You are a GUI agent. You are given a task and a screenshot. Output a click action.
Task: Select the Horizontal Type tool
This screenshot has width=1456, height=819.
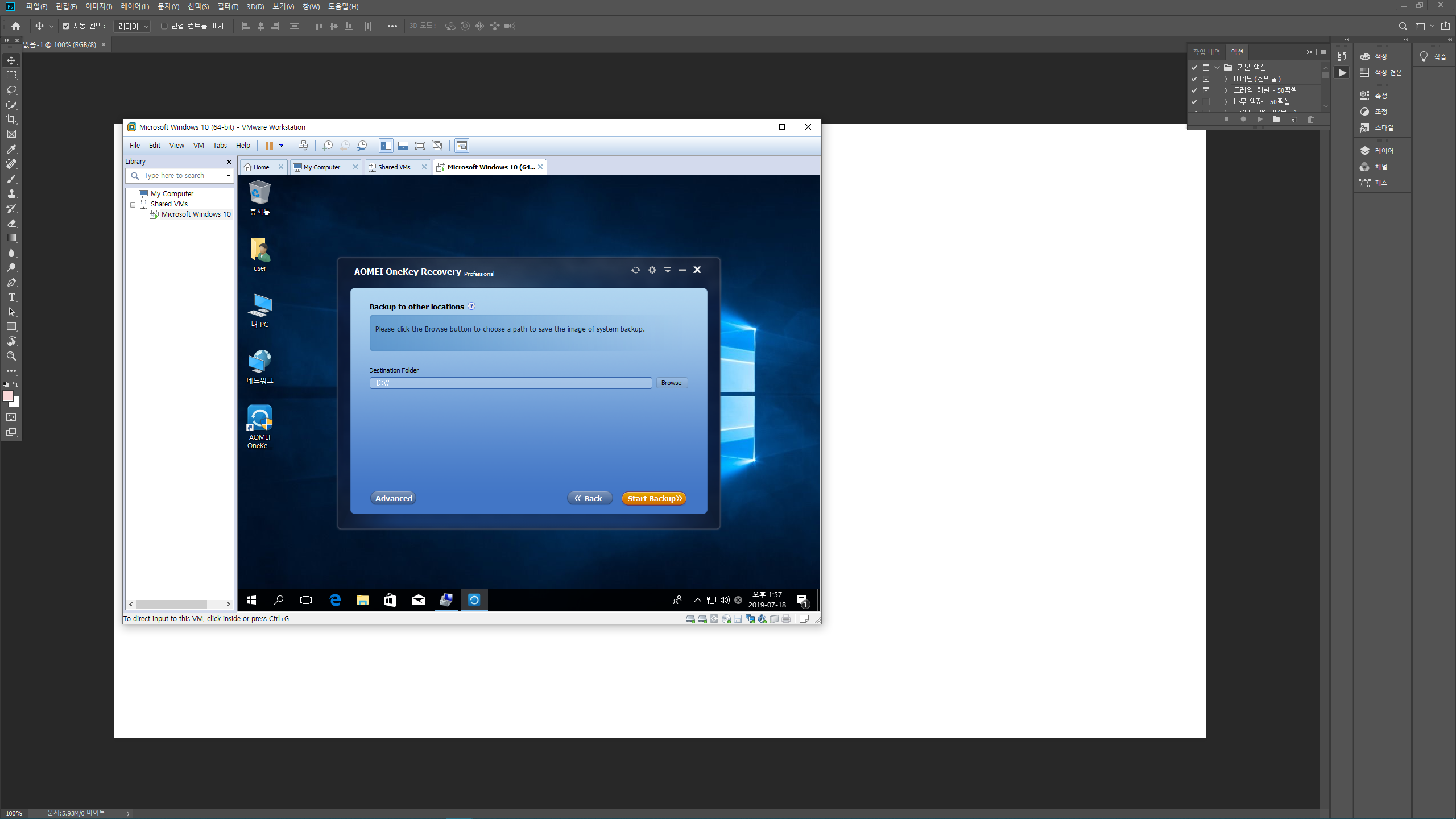11,297
